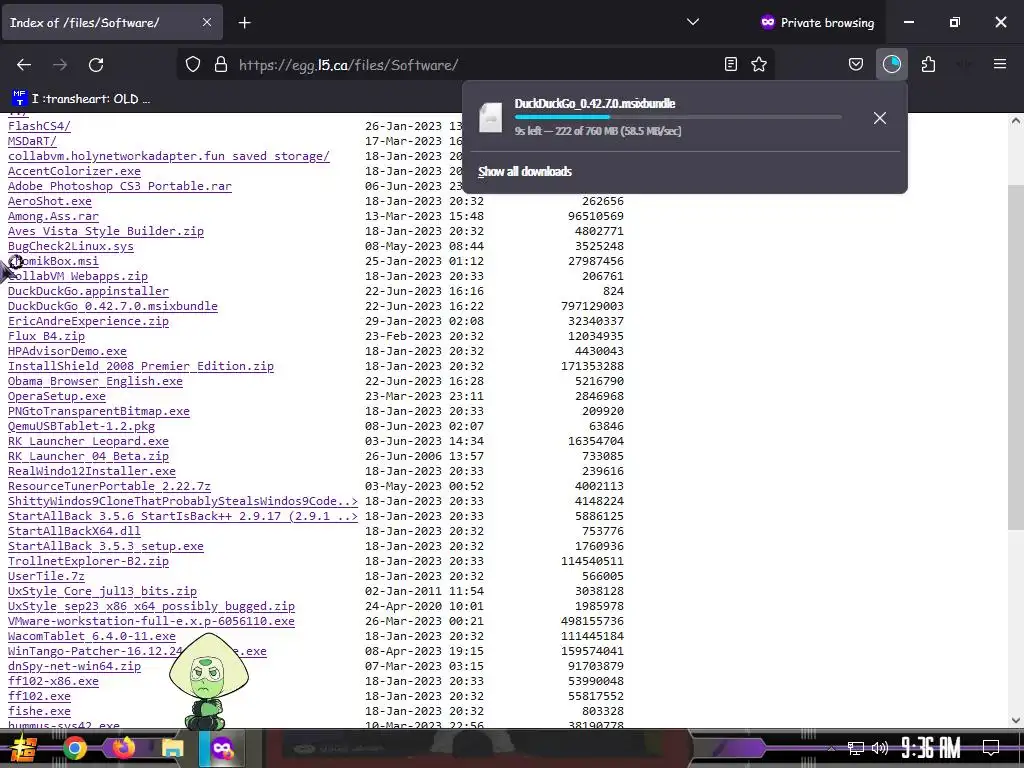Screen dimensions: 1024x768
Task: Open the network icon in system tray
Action: [x=855, y=748]
